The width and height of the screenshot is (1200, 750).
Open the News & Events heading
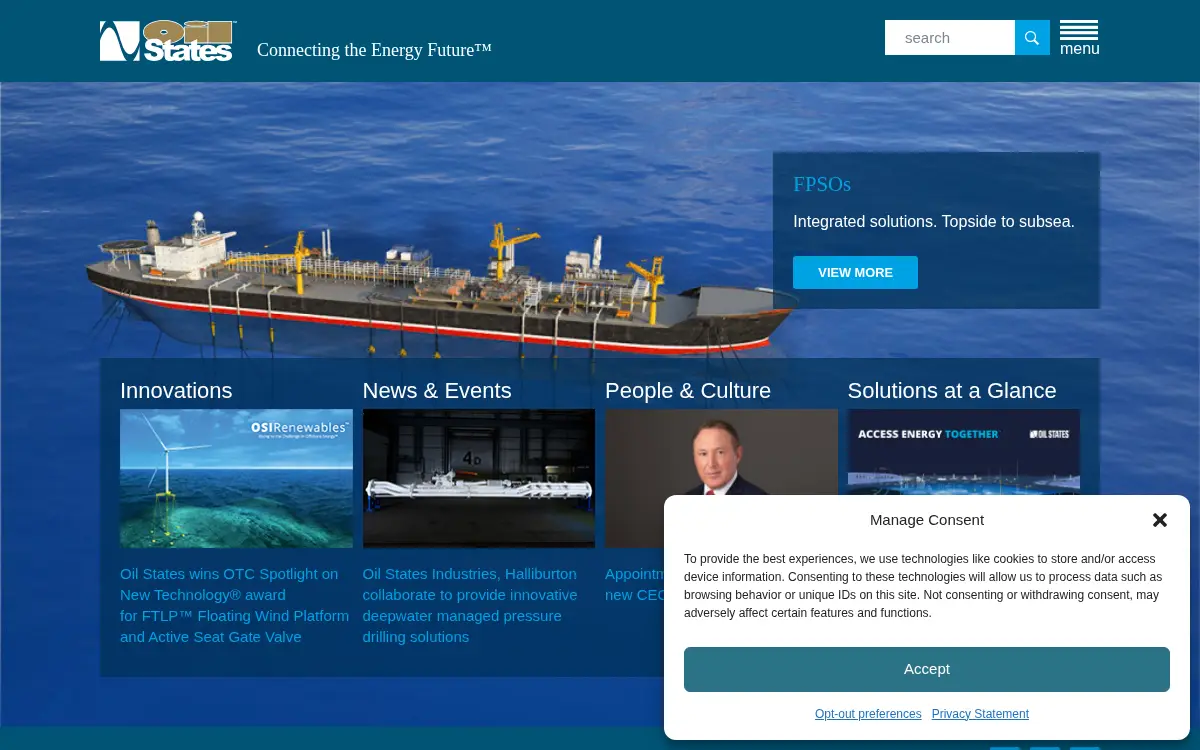[437, 391]
